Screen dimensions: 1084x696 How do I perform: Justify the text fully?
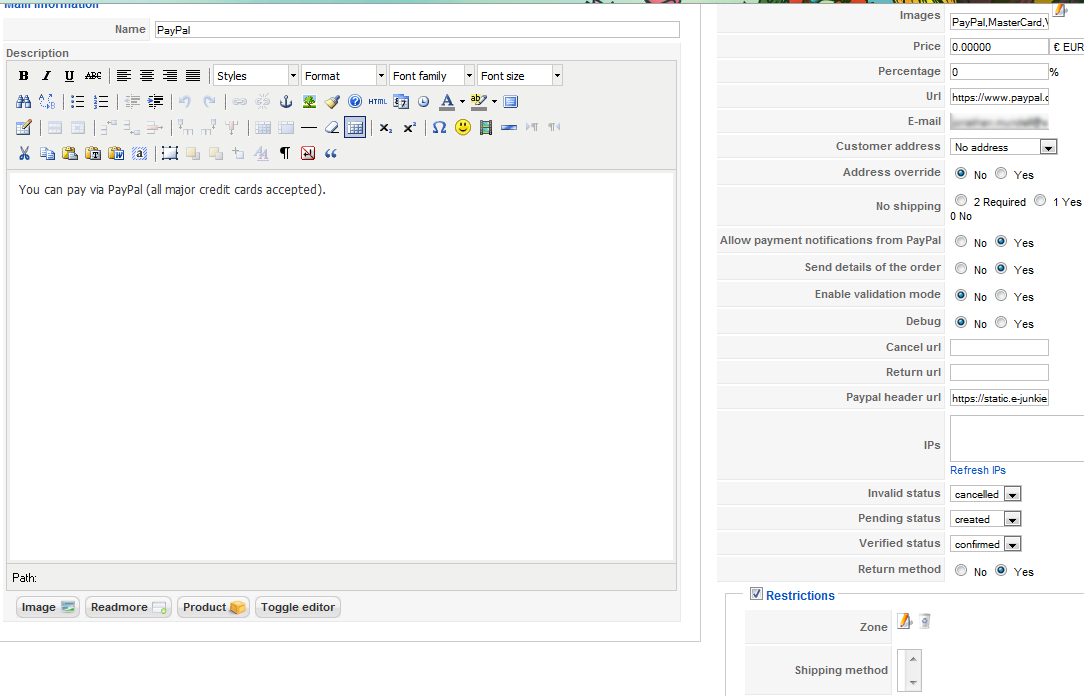pyautogui.click(x=193, y=76)
